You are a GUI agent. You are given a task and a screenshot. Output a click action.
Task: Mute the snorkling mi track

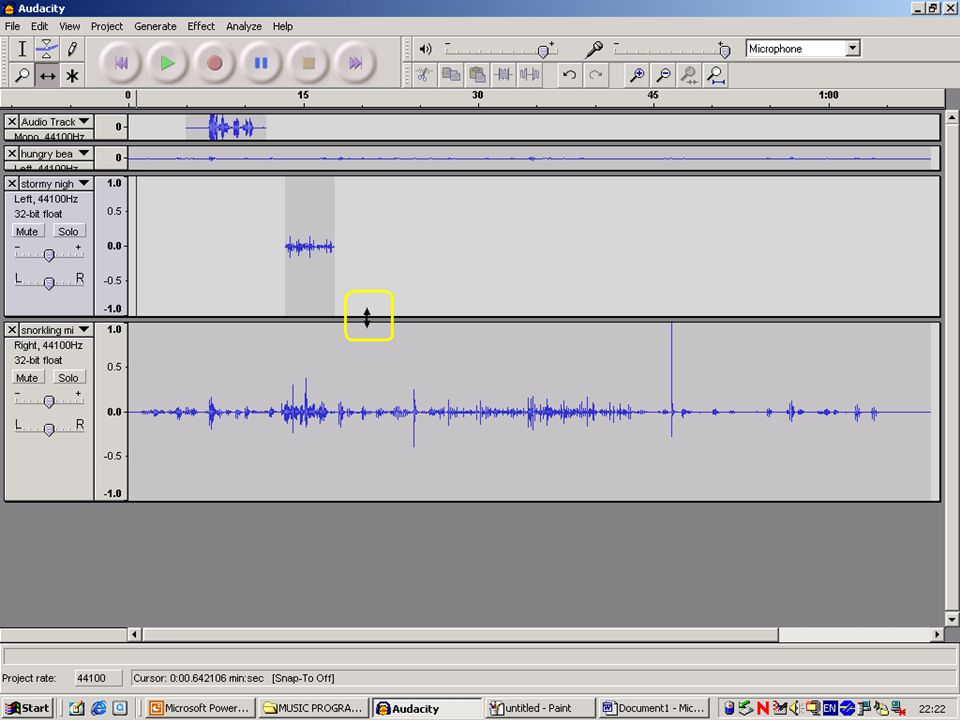pos(27,378)
